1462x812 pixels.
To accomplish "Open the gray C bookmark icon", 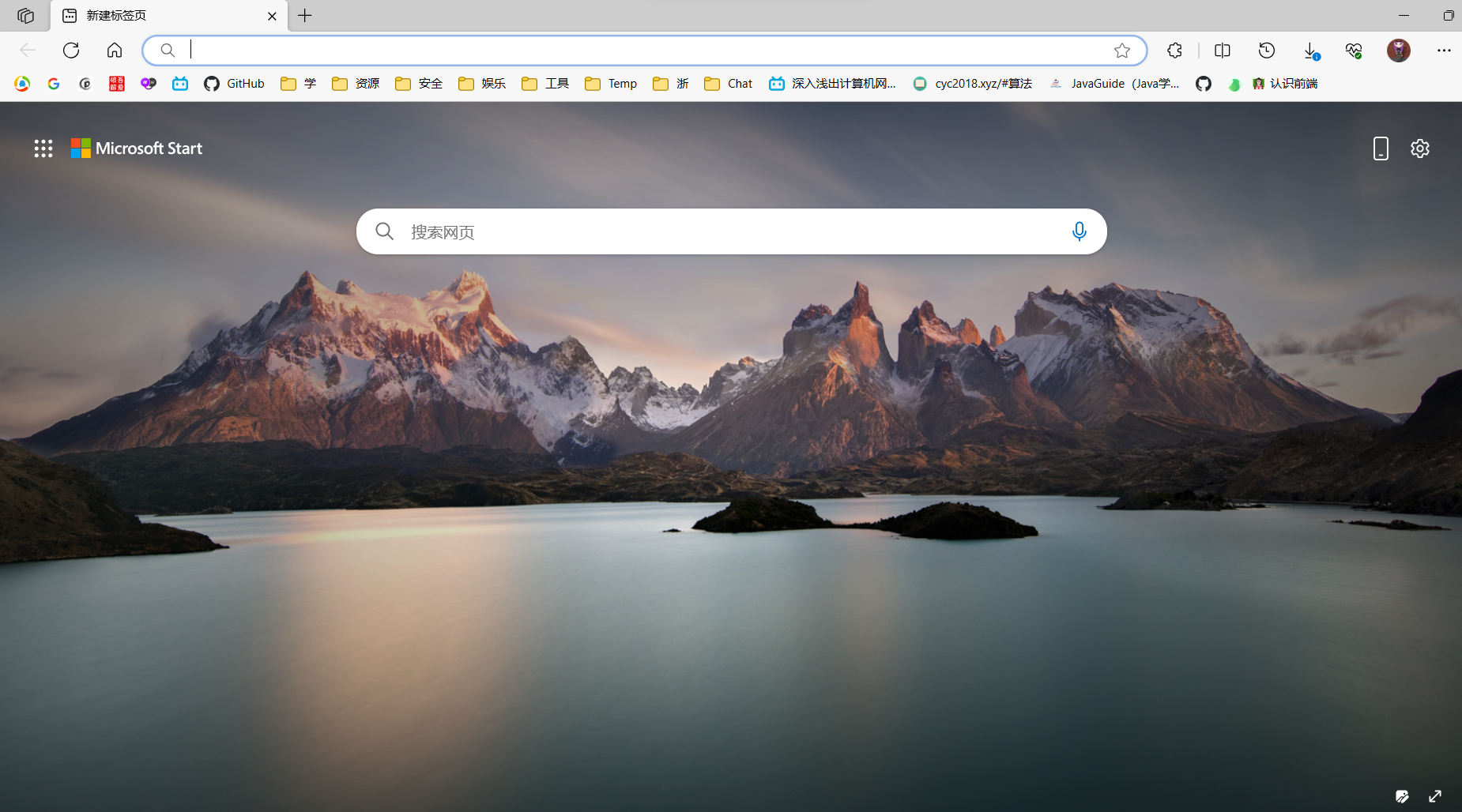I will 85,84.
